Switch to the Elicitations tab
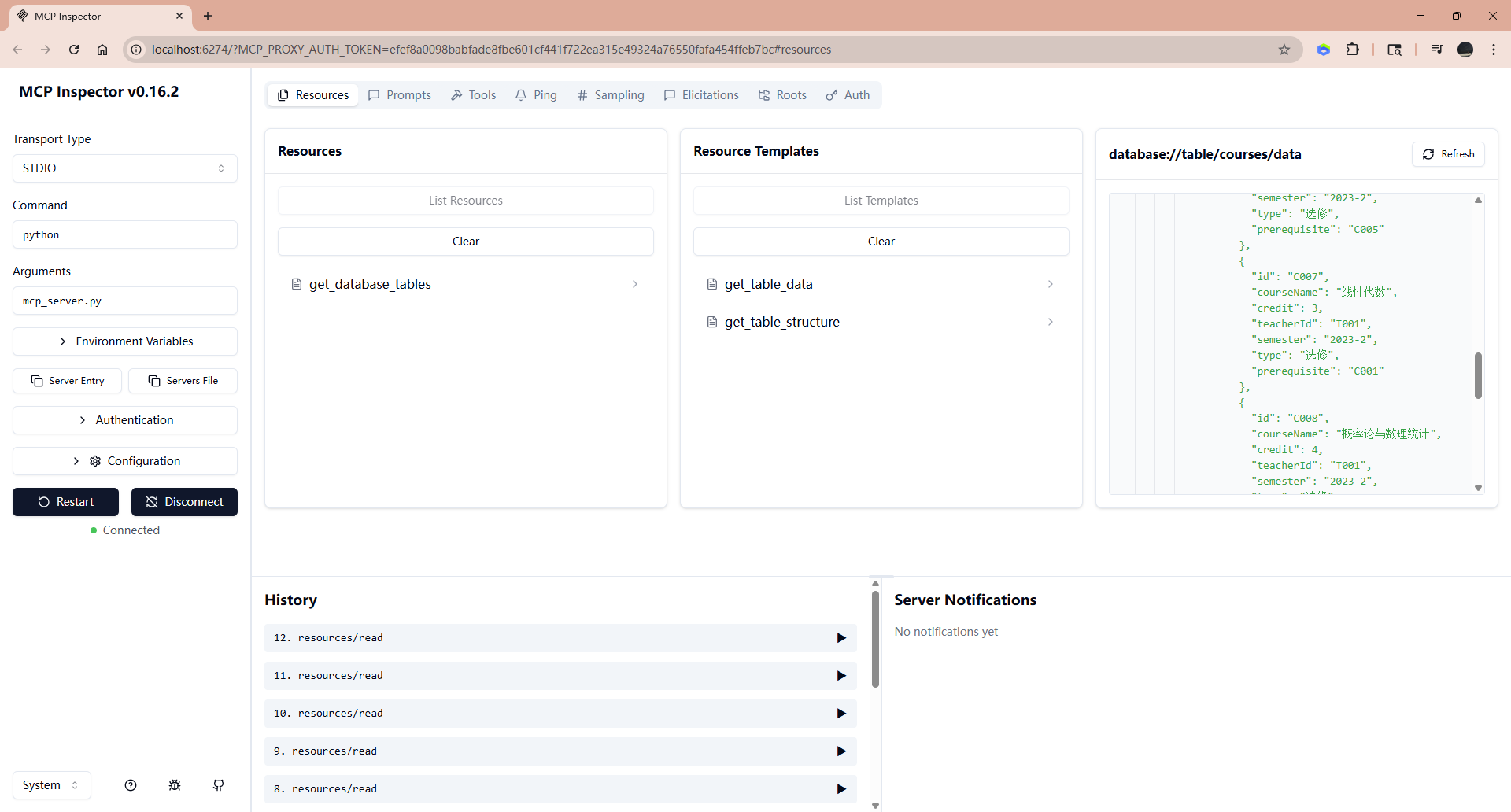This screenshot has height=812, width=1511. pyautogui.click(x=701, y=95)
